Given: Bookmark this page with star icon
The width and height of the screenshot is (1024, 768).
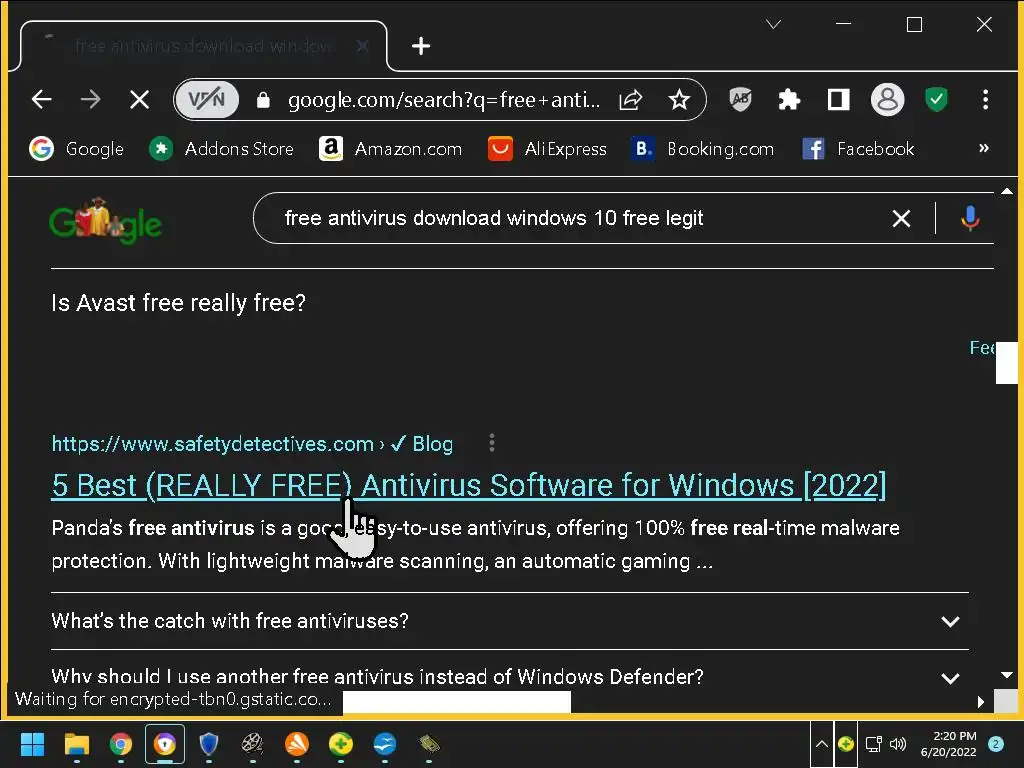Looking at the screenshot, I should click(679, 99).
